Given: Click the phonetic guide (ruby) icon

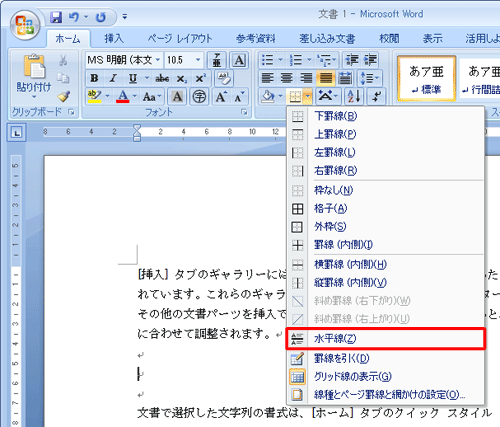Looking at the screenshot, I should [217, 60].
